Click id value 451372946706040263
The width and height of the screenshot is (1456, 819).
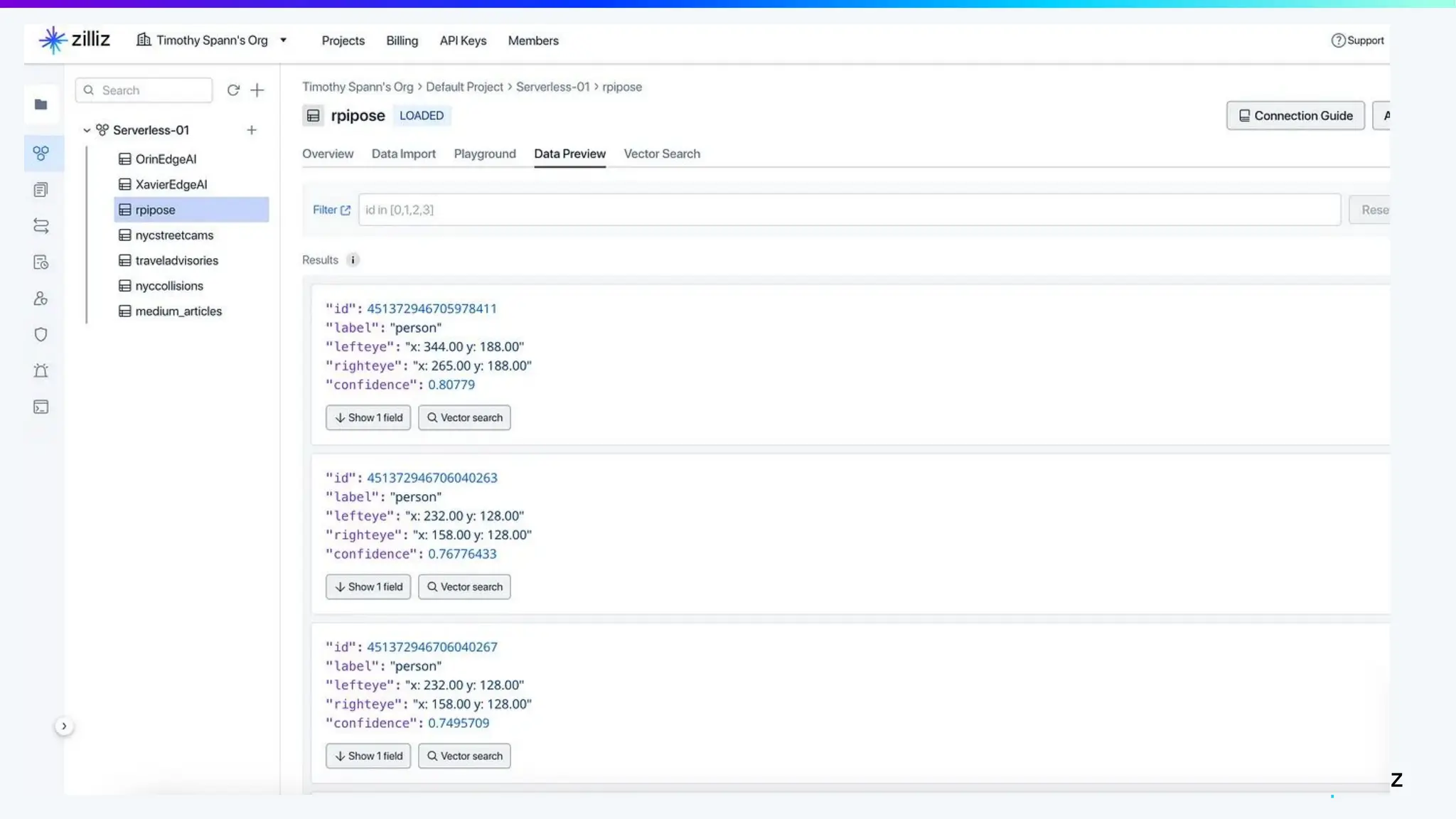click(432, 478)
